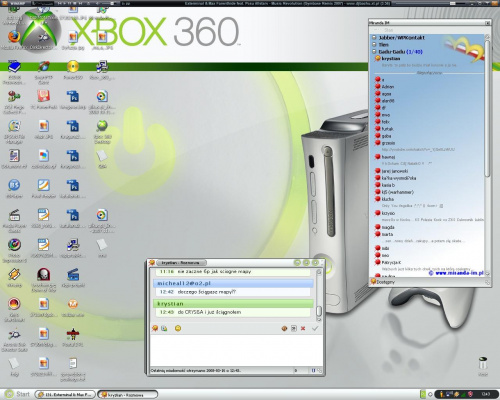Image resolution: width=500 pixels, height=400 pixels.
Task: Launch BSPlayer desktop shortcut
Action: [14, 185]
